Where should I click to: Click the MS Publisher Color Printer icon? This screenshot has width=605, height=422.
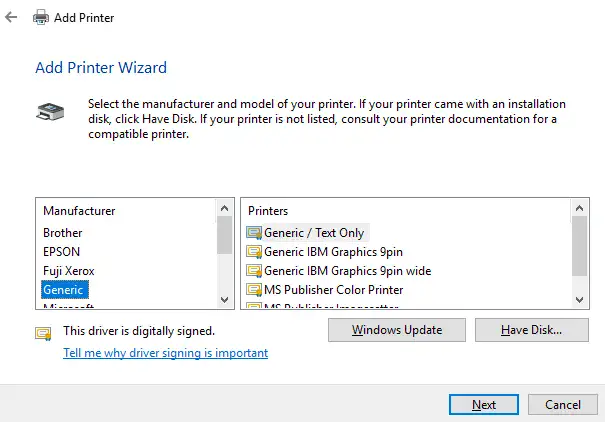tap(254, 290)
